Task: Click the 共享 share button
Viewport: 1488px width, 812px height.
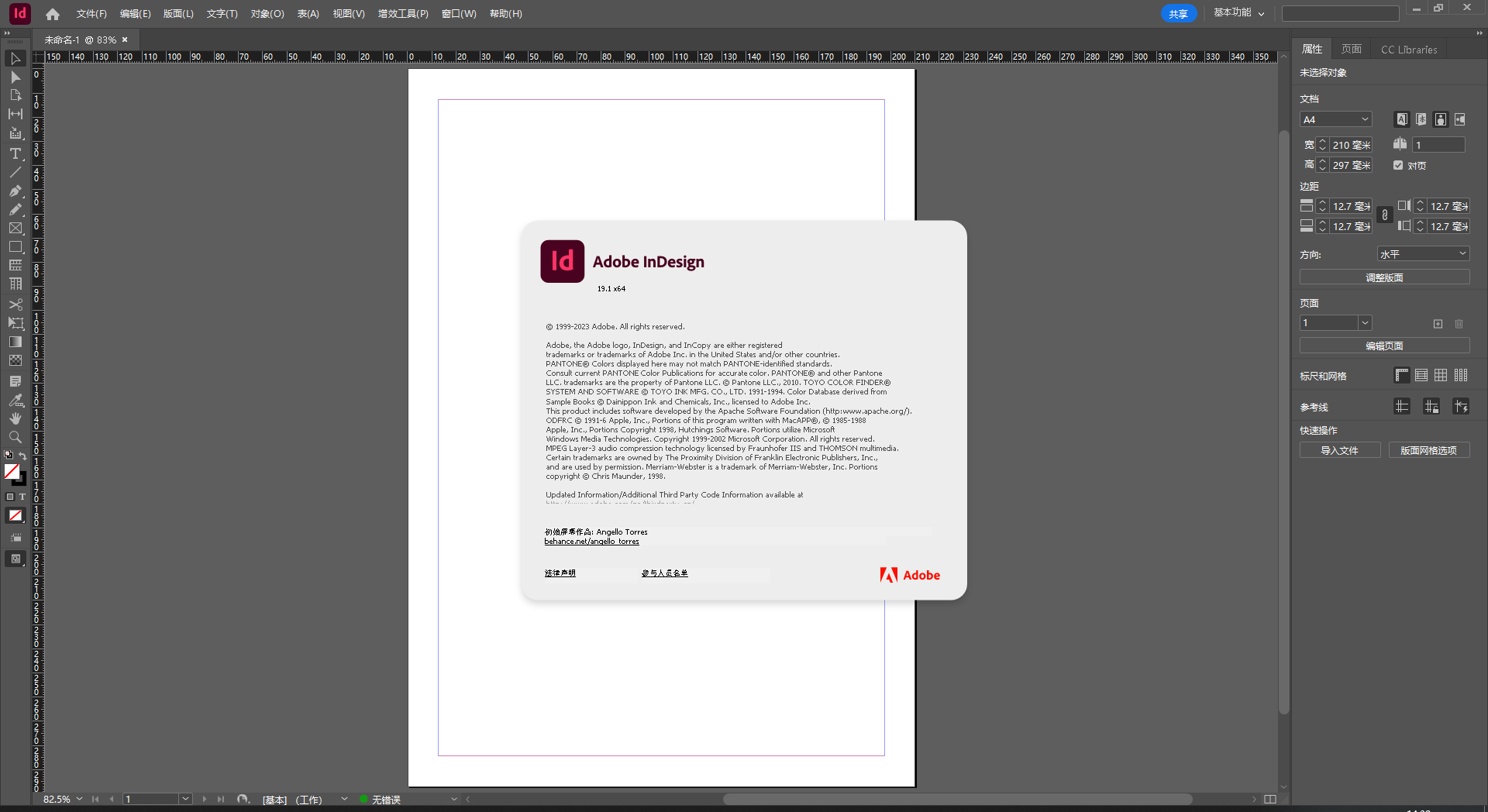Action: click(1179, 14)
